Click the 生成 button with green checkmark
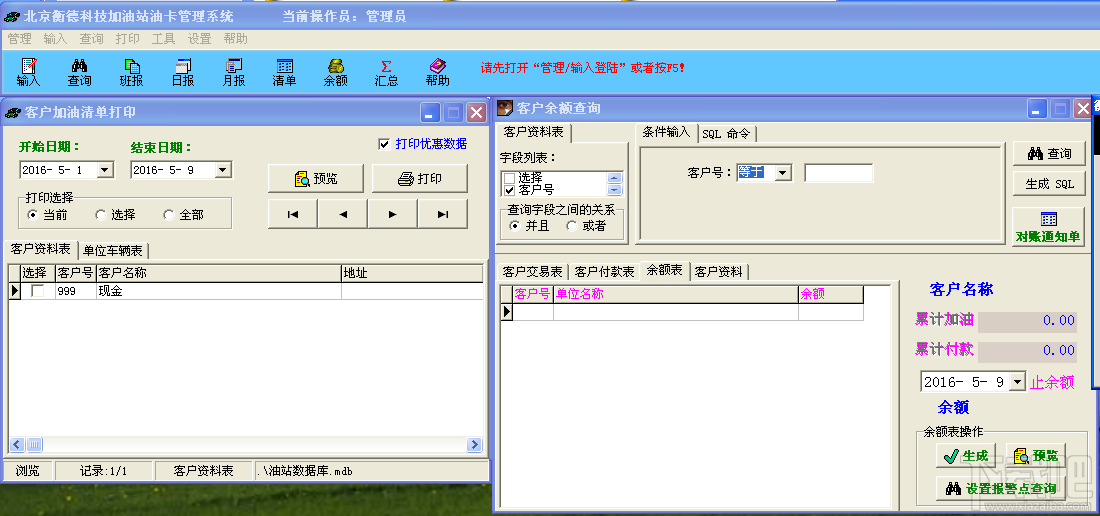This screenshot has height=516, width=1100. click(x=965, y=456)
